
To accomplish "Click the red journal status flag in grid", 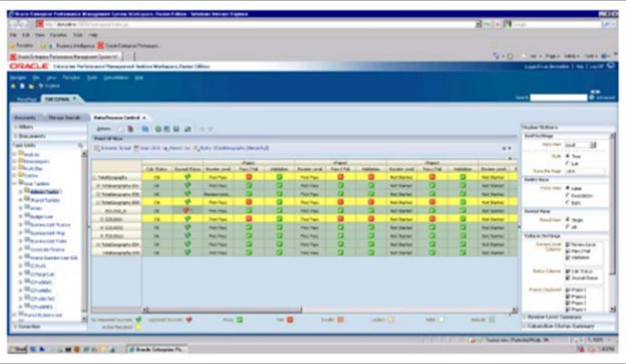I will [x=186, y=210].
